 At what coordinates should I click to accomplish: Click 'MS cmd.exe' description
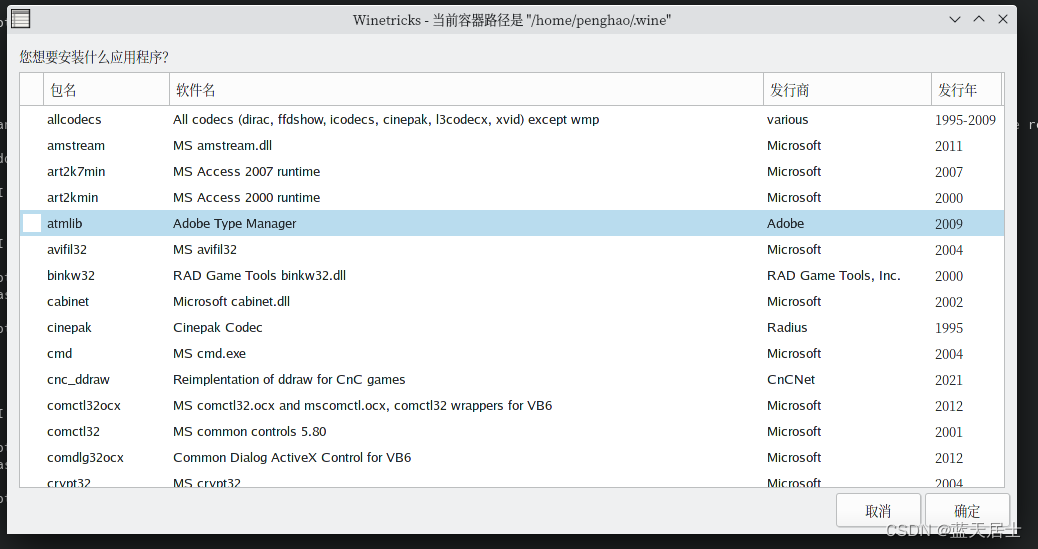coord(209,354)
